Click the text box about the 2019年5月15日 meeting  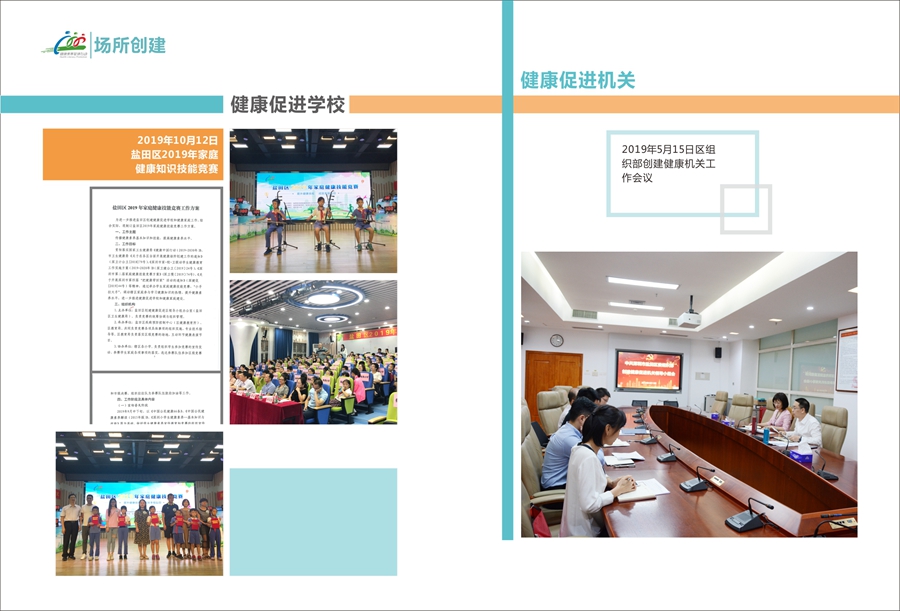point(681,171)
